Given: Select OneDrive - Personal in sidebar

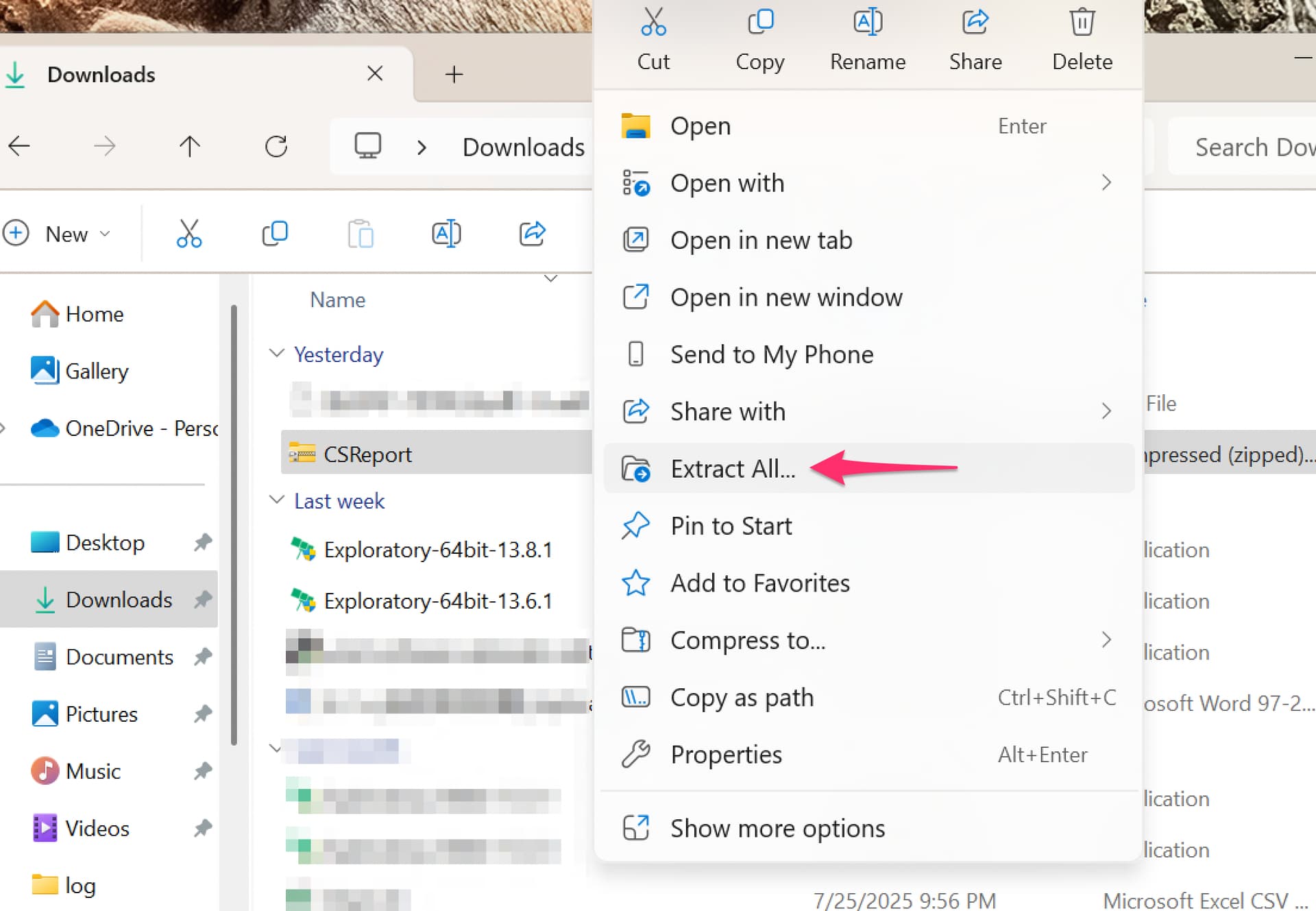Looking at the screenshot, I should click(x=124, y=428).
